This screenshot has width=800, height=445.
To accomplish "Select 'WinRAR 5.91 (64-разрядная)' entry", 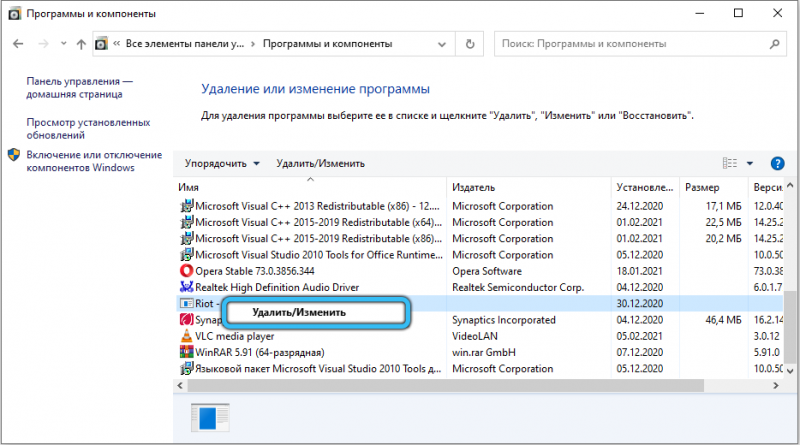I will pos(260,353).
